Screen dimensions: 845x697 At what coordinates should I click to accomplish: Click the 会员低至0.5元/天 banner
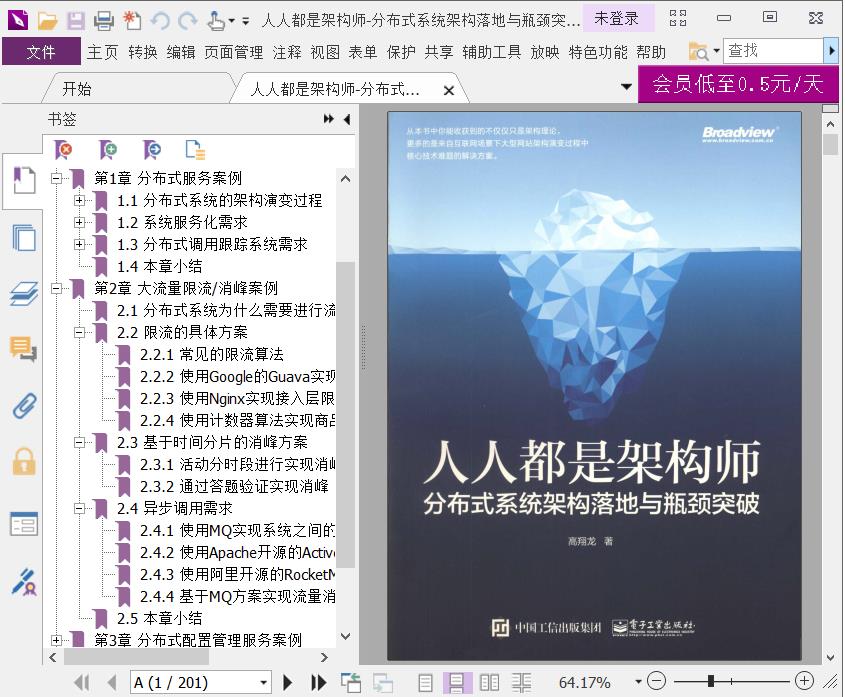pos(738,84)
